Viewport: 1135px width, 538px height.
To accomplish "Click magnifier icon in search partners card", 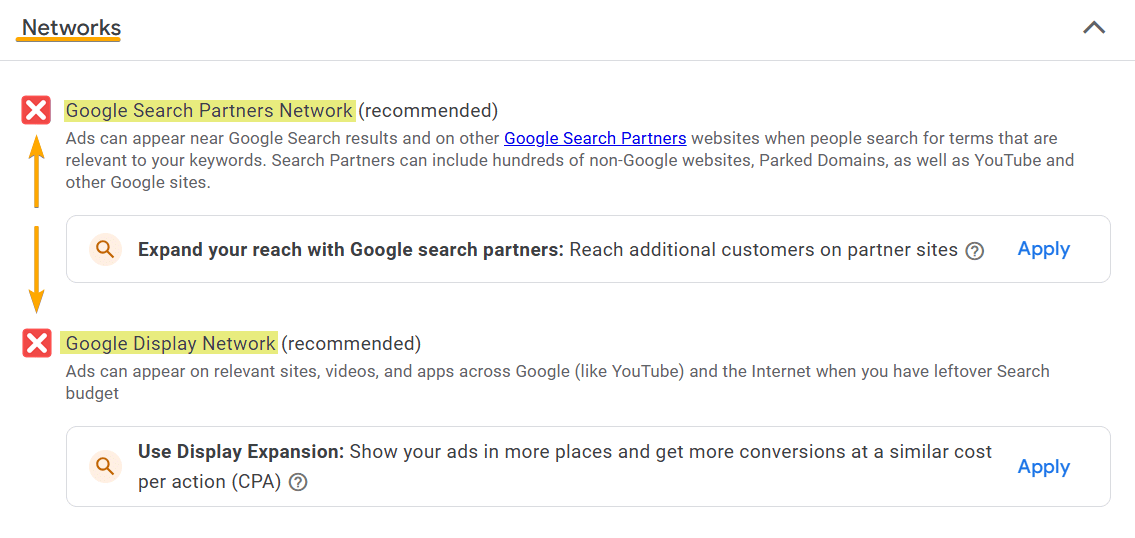I will pyautogui.click(x=104, y=249).
